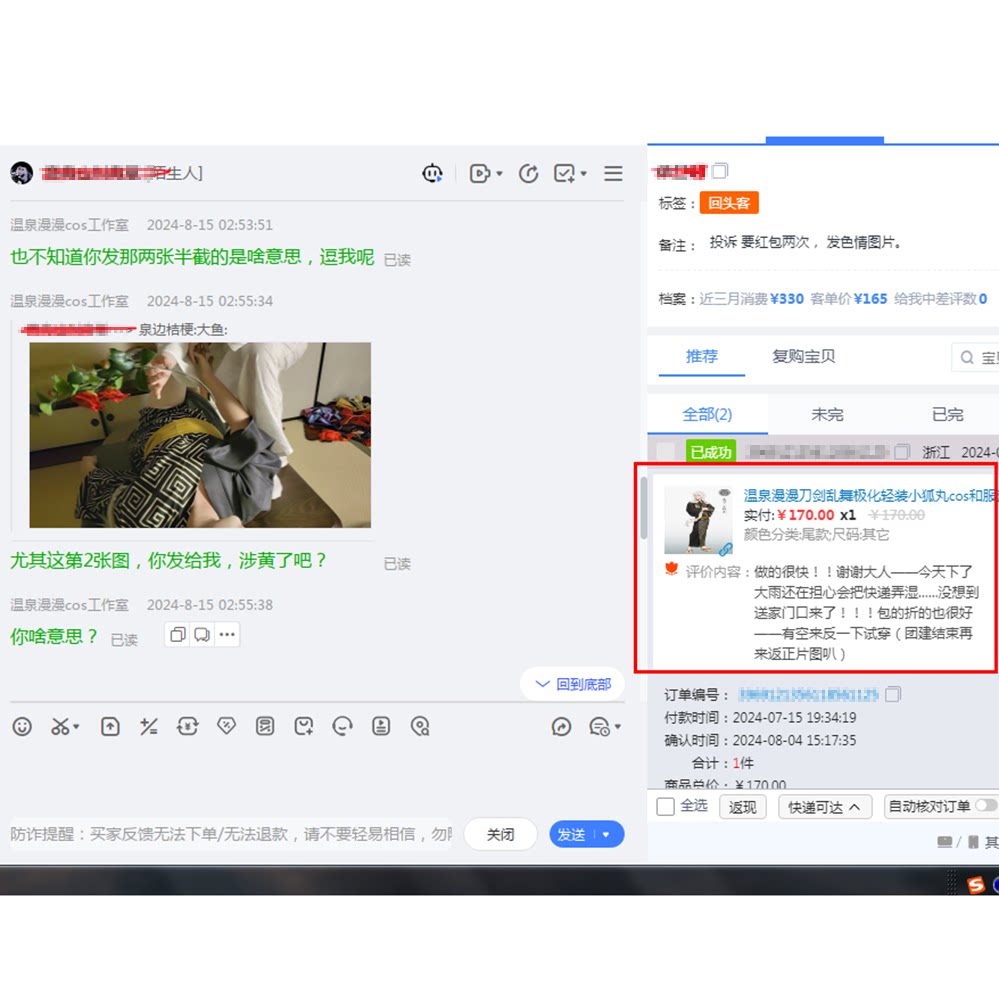Open the emoji picker
This screenshot has height=999, width=999.
22,726
